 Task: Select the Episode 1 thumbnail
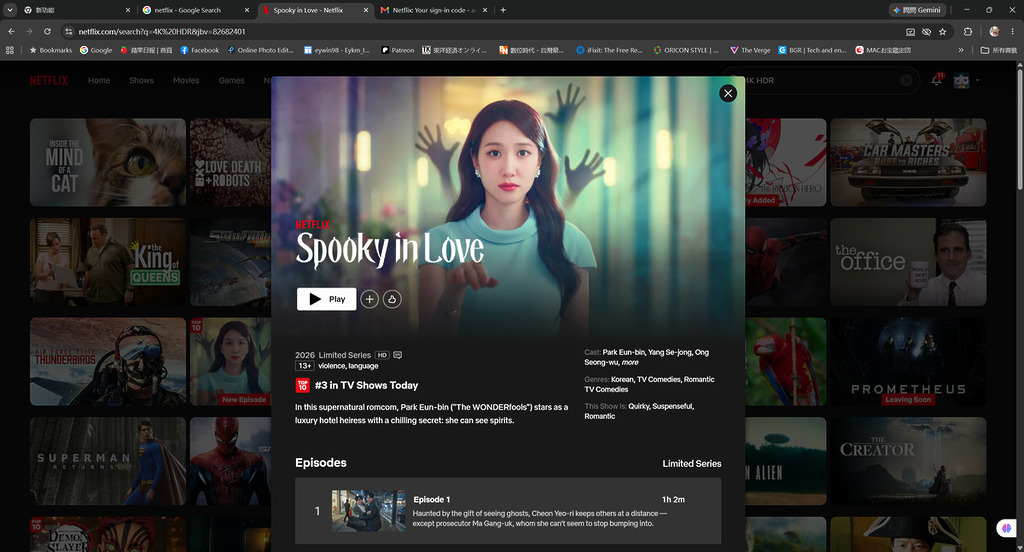368,511
